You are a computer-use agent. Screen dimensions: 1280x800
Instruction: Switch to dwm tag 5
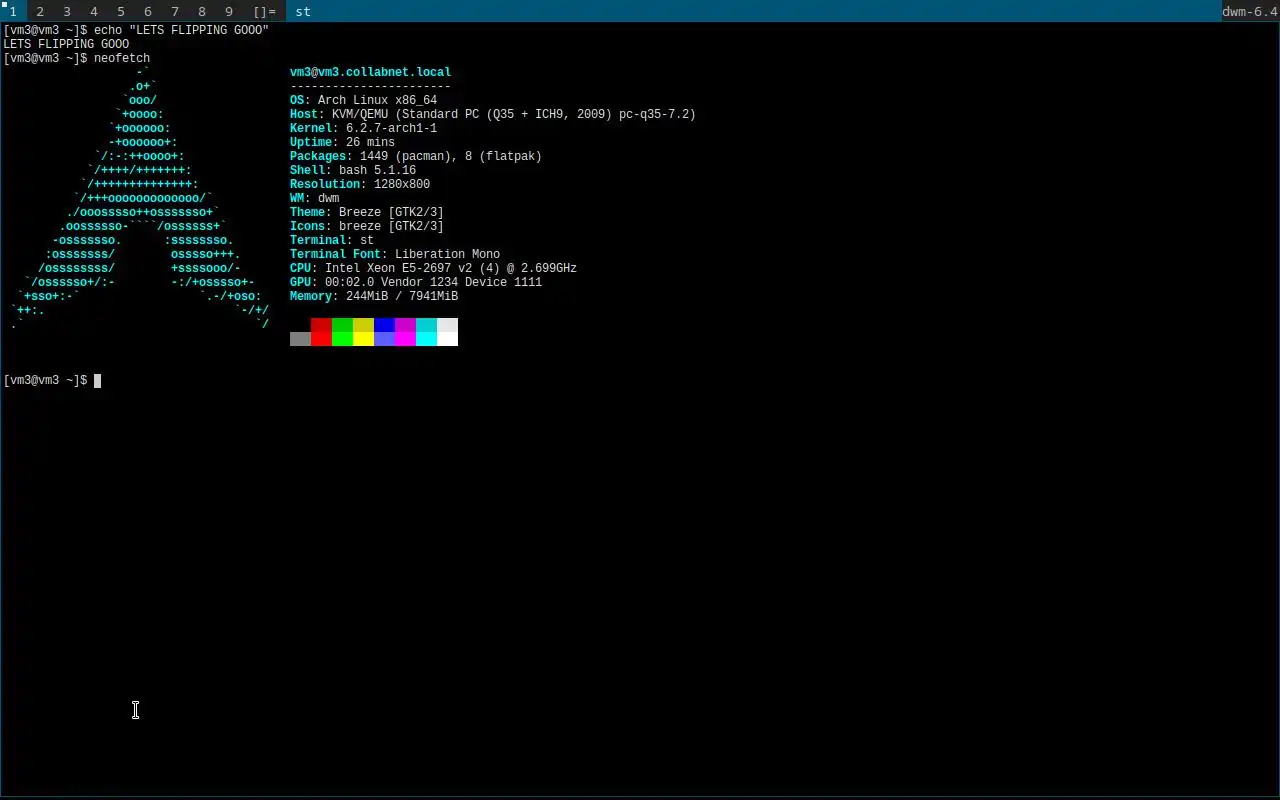[x=121, y=11]
